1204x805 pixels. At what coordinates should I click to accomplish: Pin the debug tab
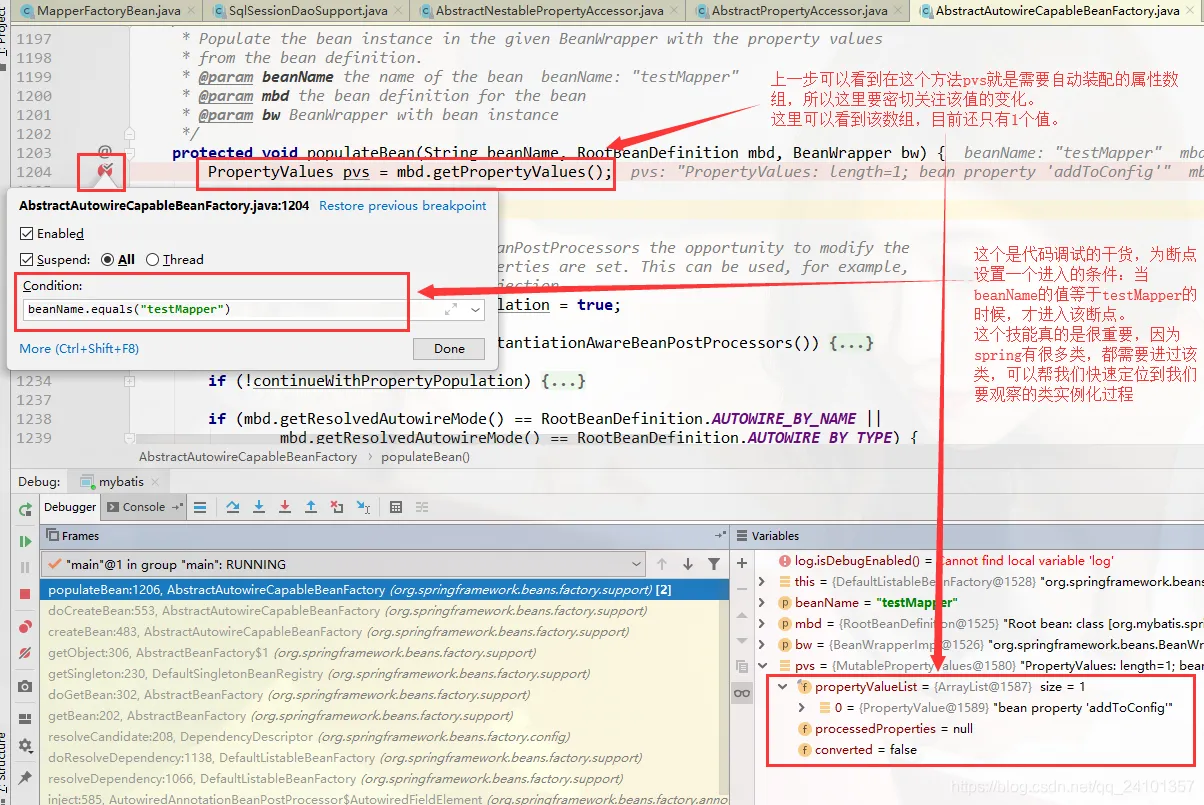pyautogui.click(x=25, y=777)
